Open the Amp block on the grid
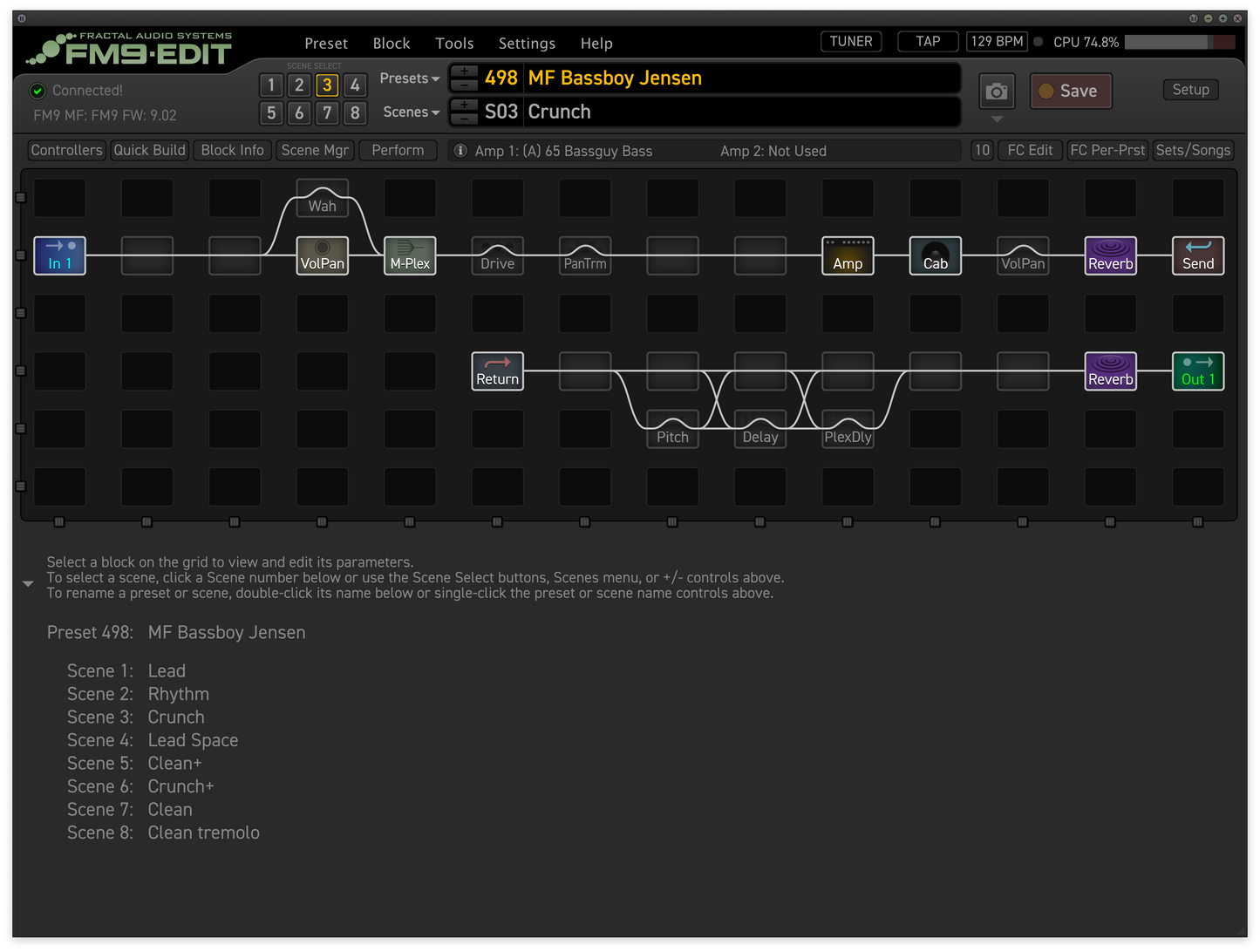 (x=847, y=255)
